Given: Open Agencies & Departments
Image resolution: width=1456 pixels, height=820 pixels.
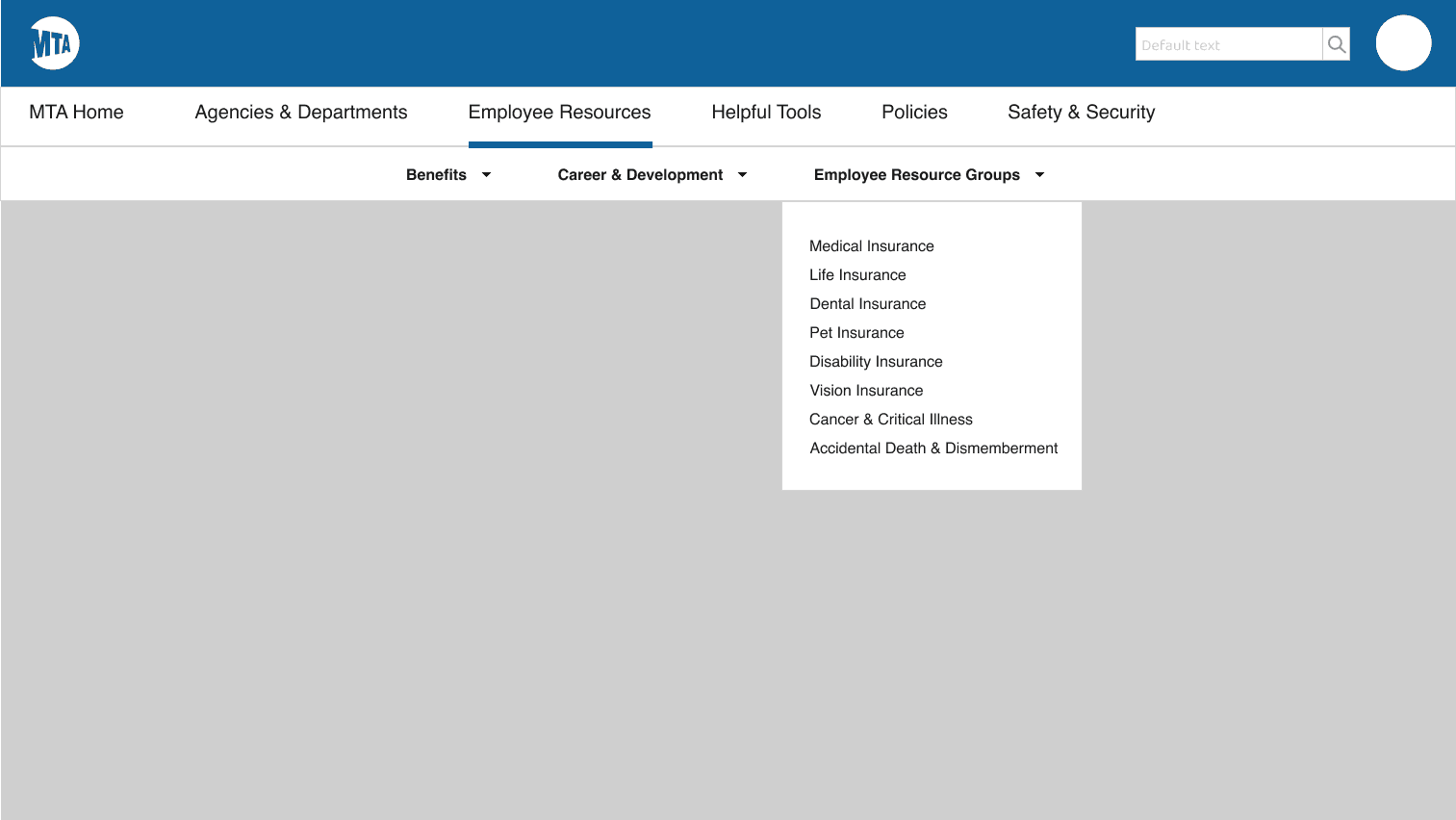Looking at the screenshot, I should pos(300,112).
